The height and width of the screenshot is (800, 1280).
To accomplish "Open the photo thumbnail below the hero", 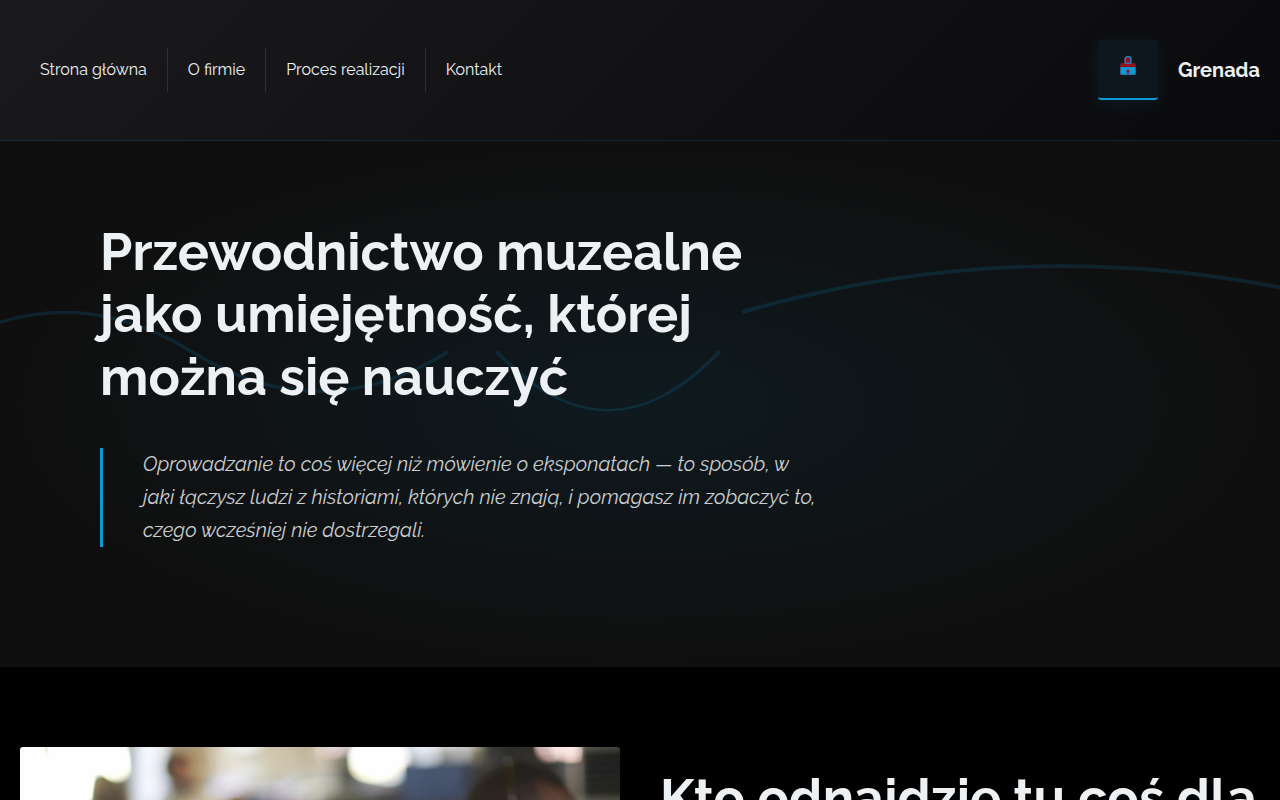I will (x=320, y=773).
